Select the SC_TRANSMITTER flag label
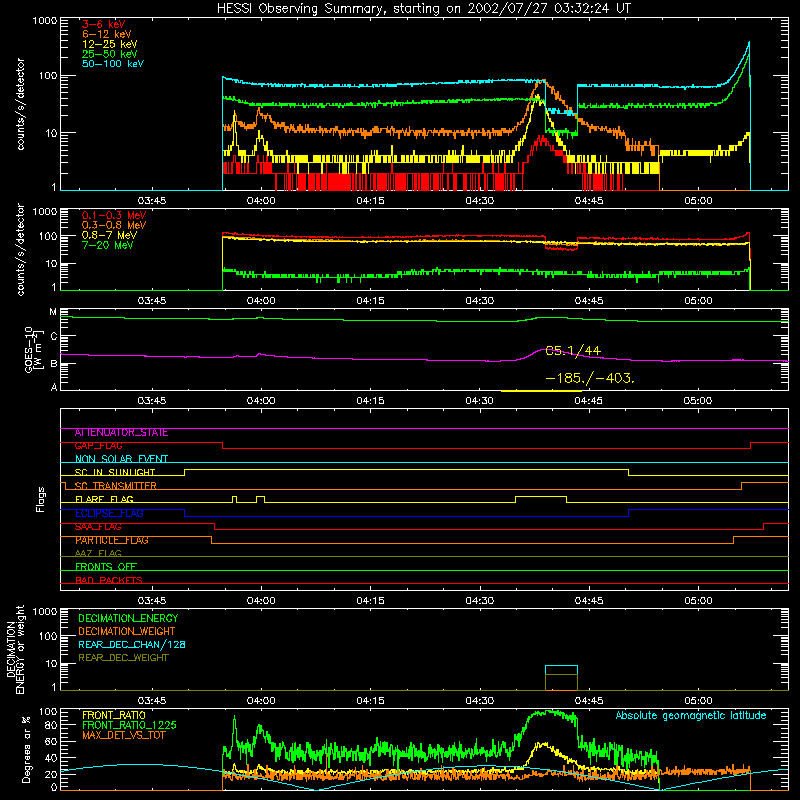Screen dimensions: 800x800 click(x=115, y=486)
